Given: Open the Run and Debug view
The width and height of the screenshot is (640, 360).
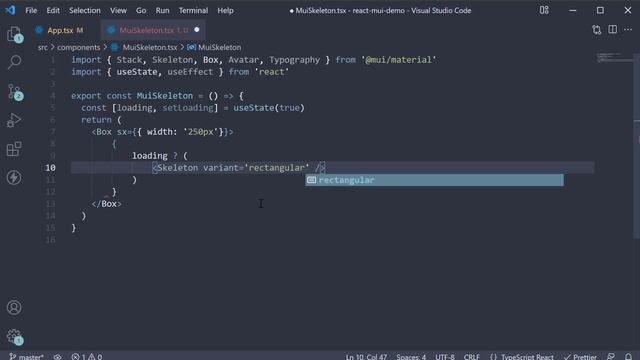Looking at the screenshot, I should click(x=14, y=120).
